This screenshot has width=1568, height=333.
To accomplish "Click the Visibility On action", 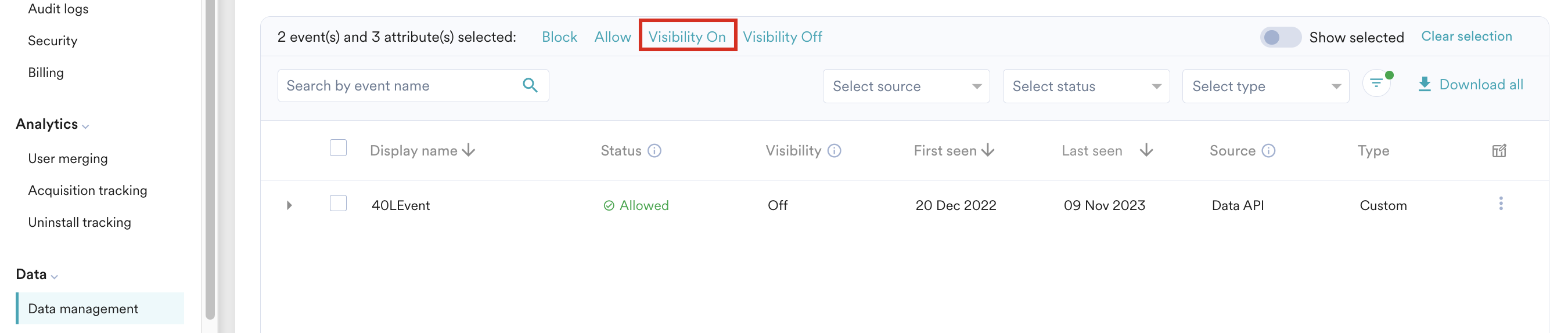I will [x=686, y=37].
